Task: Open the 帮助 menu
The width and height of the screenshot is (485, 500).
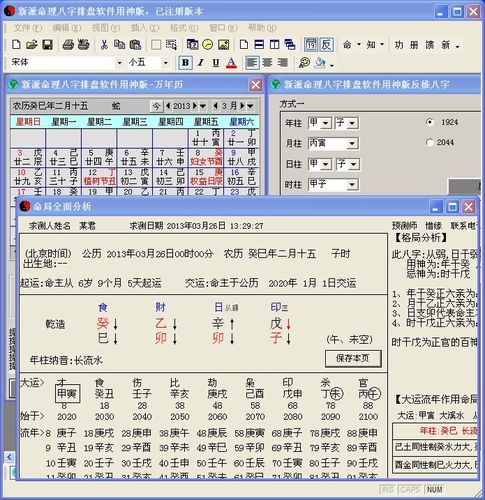Action: pos(262,28)
